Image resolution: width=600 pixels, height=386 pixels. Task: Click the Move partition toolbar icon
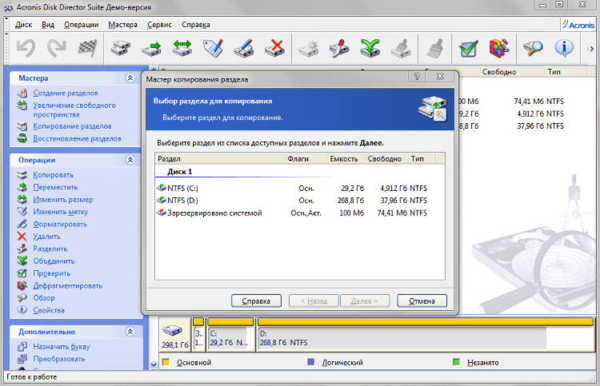coord(152,48)
